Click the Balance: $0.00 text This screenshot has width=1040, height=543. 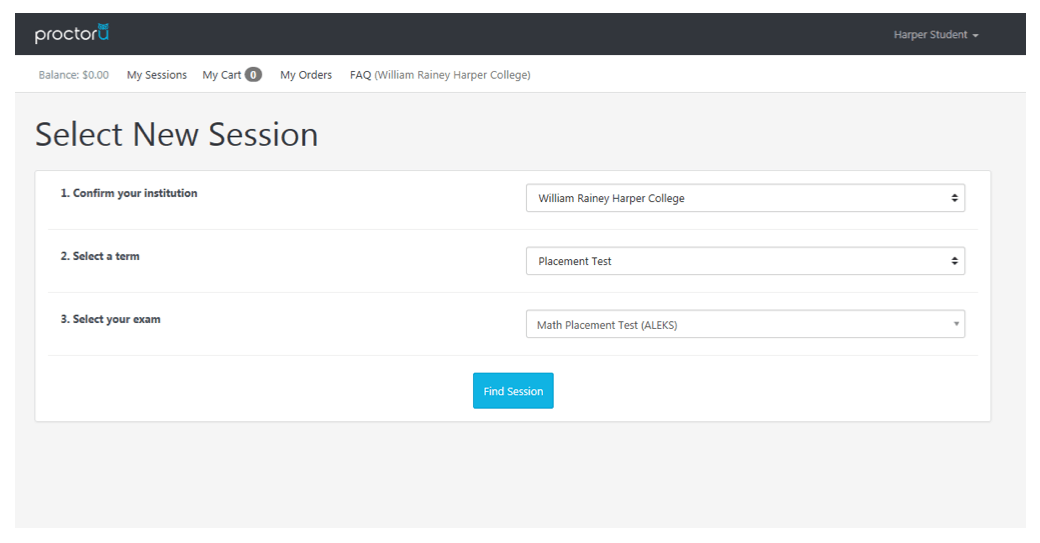pos(74,75)
